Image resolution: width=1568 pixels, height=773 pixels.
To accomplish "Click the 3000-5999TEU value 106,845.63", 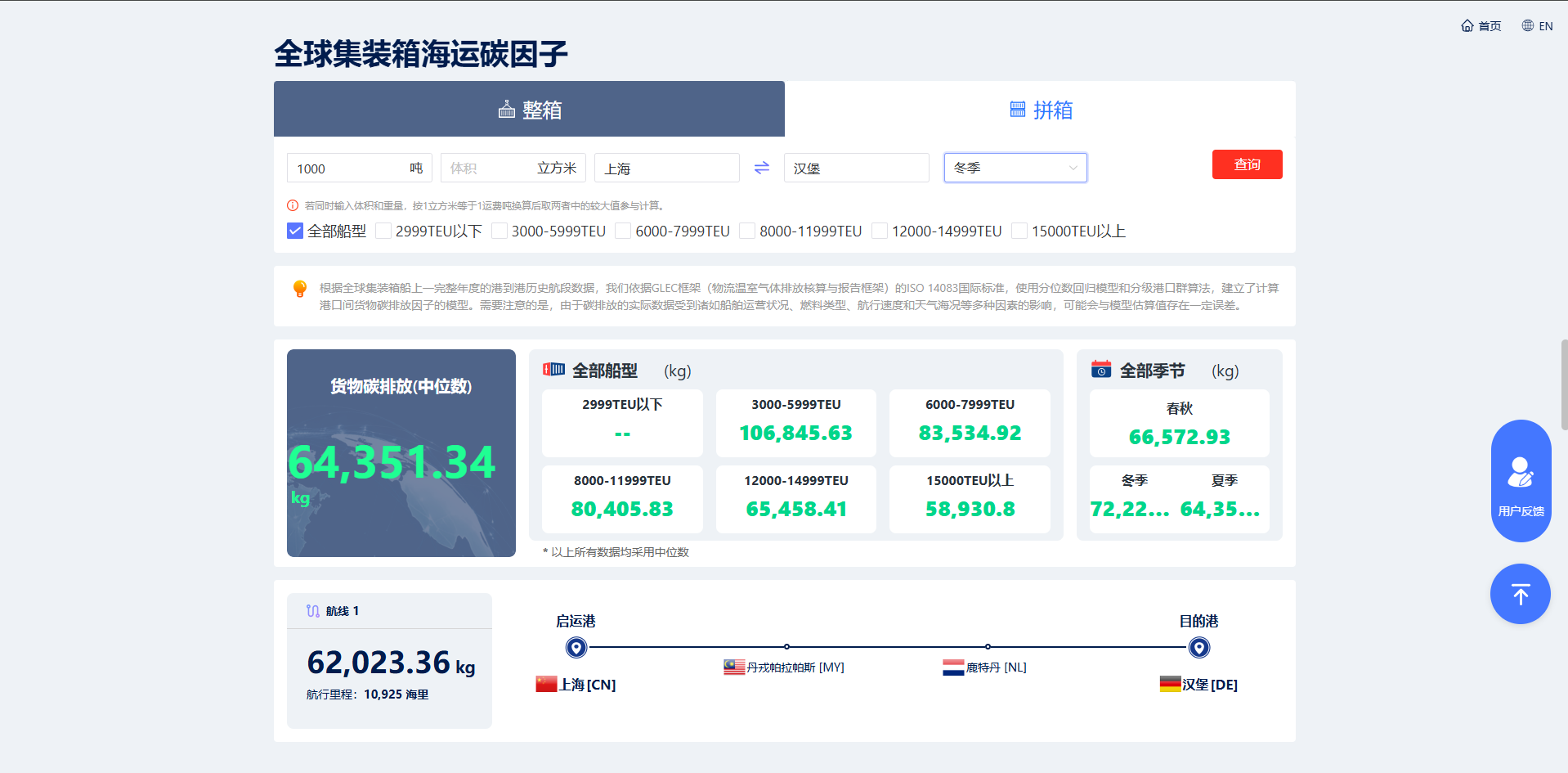I will click(796, 433).
